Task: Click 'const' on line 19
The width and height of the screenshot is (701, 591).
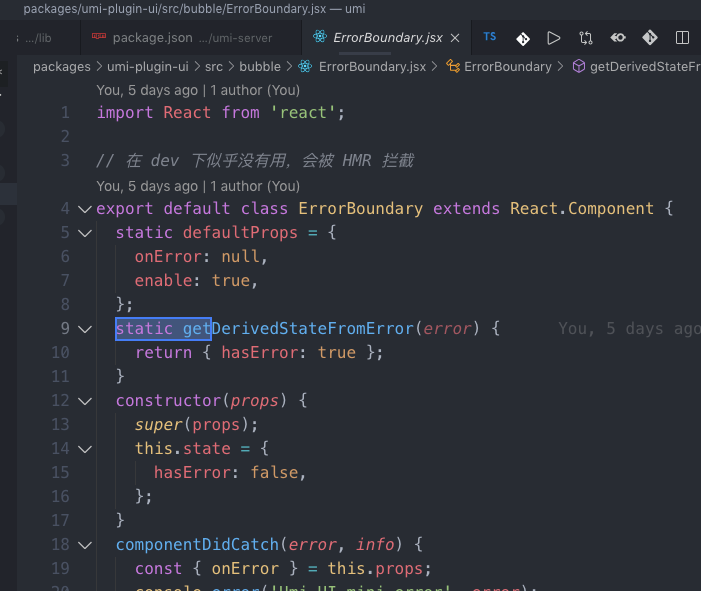Action: 159,569
